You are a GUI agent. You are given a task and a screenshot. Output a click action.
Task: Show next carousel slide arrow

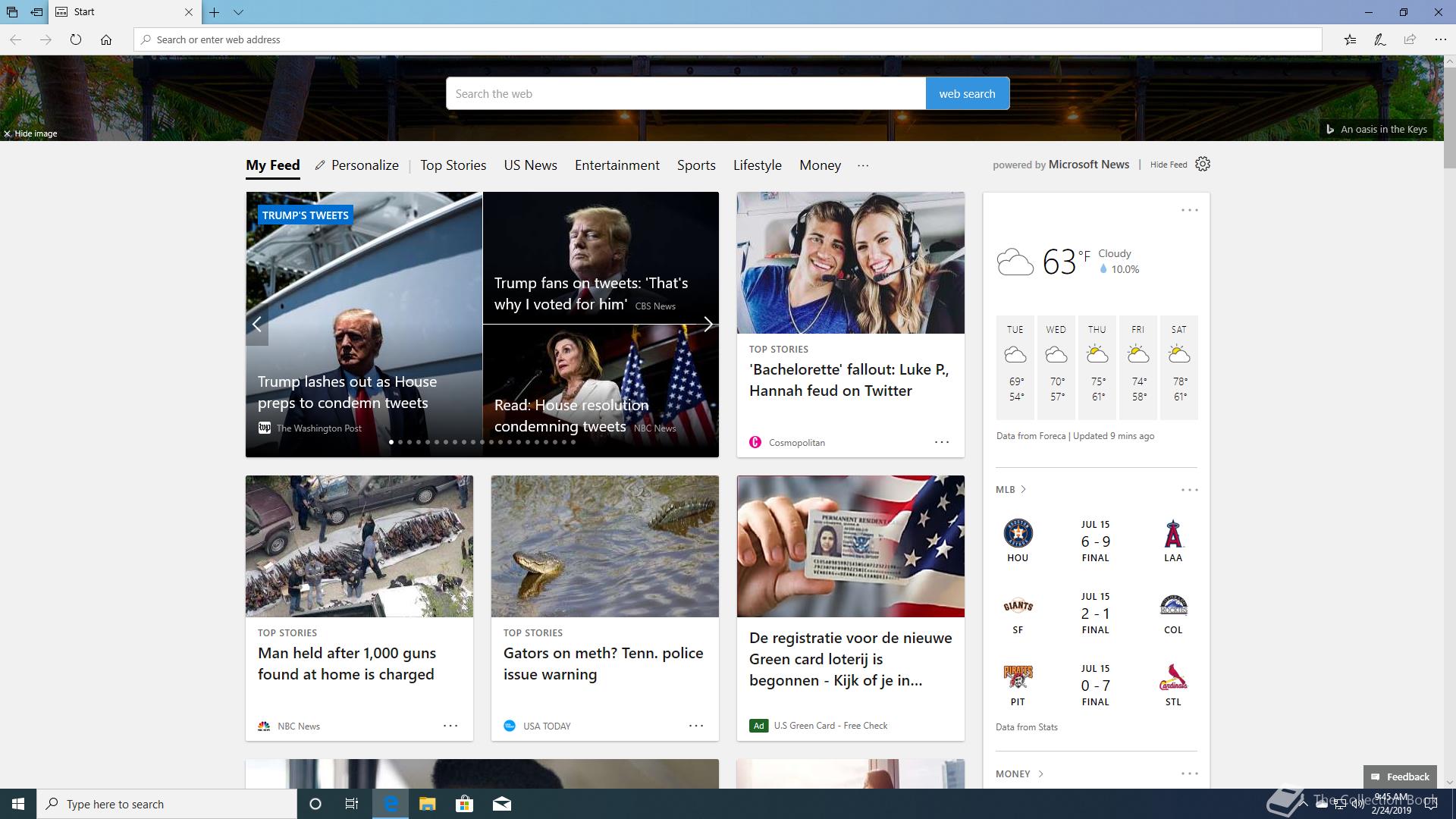click(x=708, y=325)
